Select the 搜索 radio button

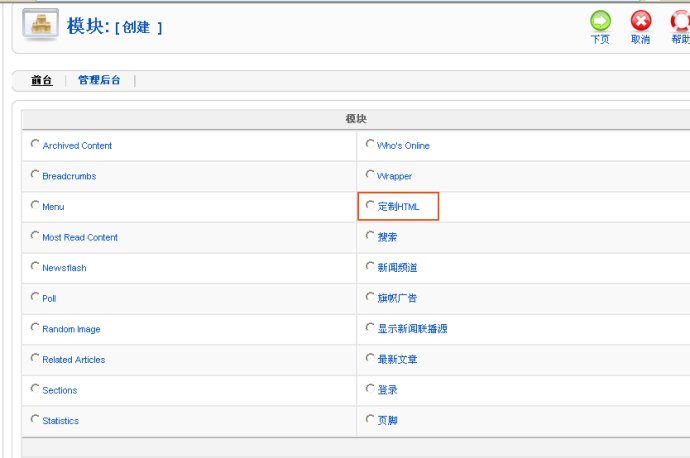[370, 235]
